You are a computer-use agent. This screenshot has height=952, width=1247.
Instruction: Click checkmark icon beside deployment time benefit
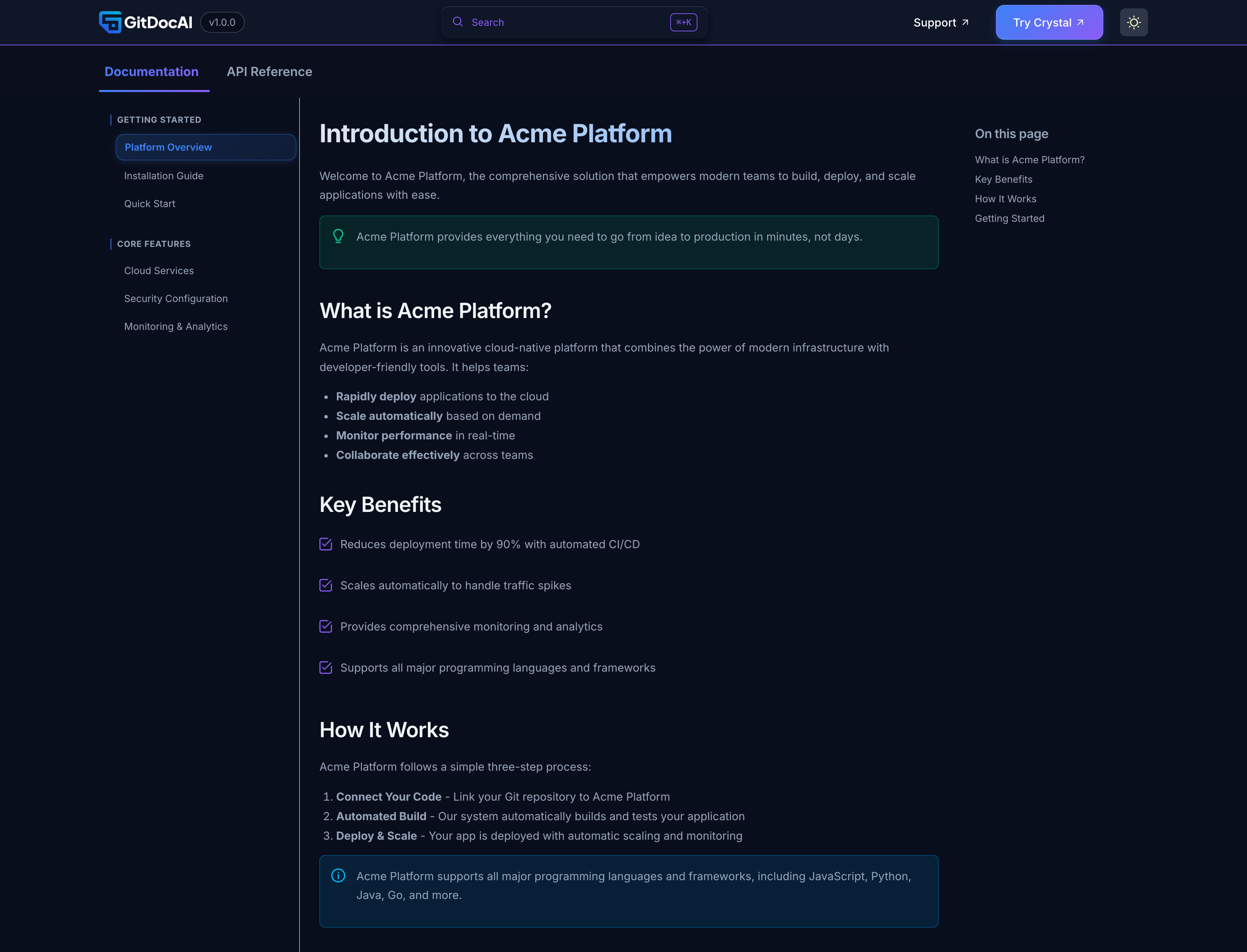pos(326,544)
